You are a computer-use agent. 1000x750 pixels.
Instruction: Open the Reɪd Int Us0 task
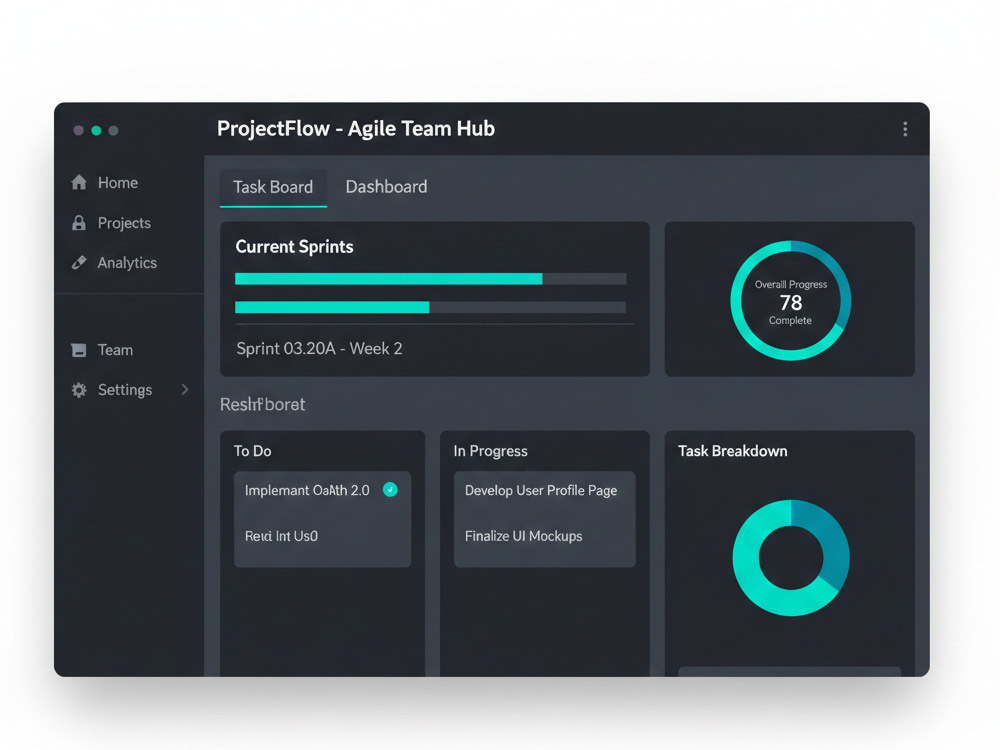[281, 536]
